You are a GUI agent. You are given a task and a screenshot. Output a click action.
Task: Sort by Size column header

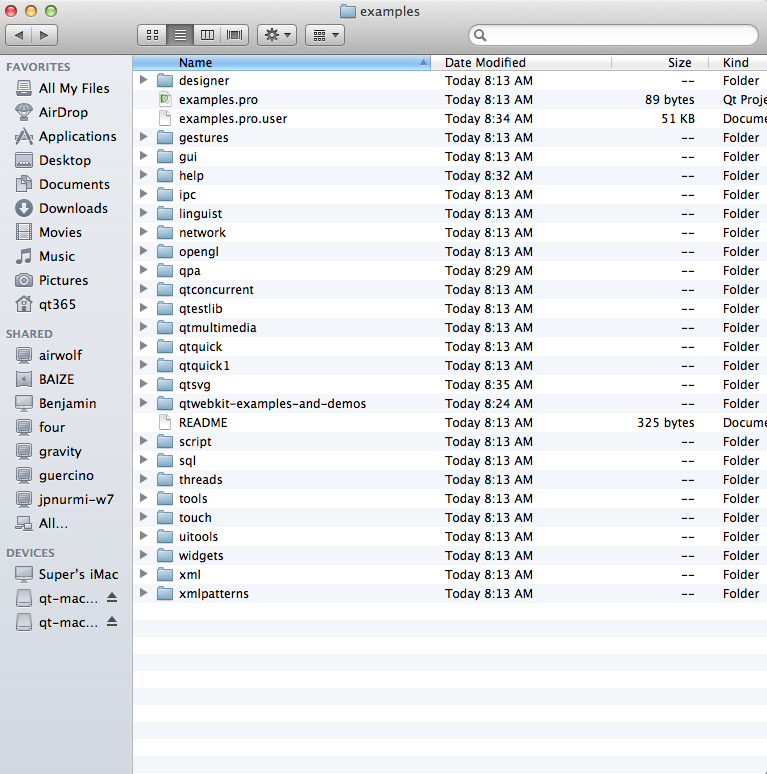point(679,62)
